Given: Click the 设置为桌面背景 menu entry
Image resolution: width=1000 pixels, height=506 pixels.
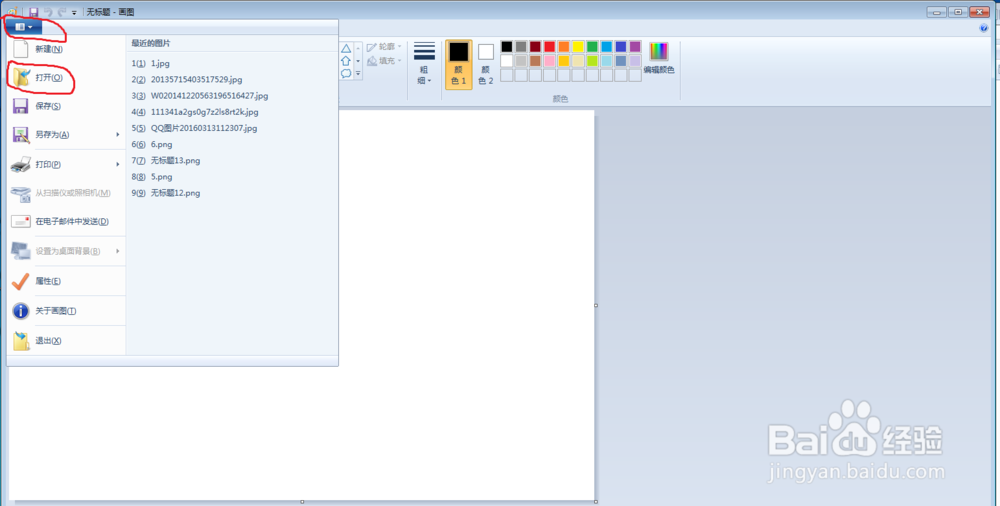Looking at the screenshot, I should 66,251.
